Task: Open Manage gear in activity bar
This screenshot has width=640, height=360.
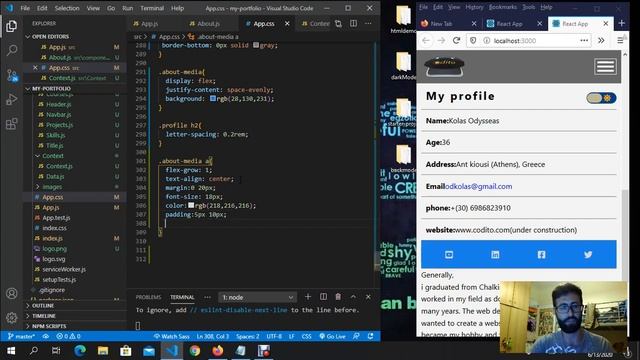Action: [x=11, y=317]
